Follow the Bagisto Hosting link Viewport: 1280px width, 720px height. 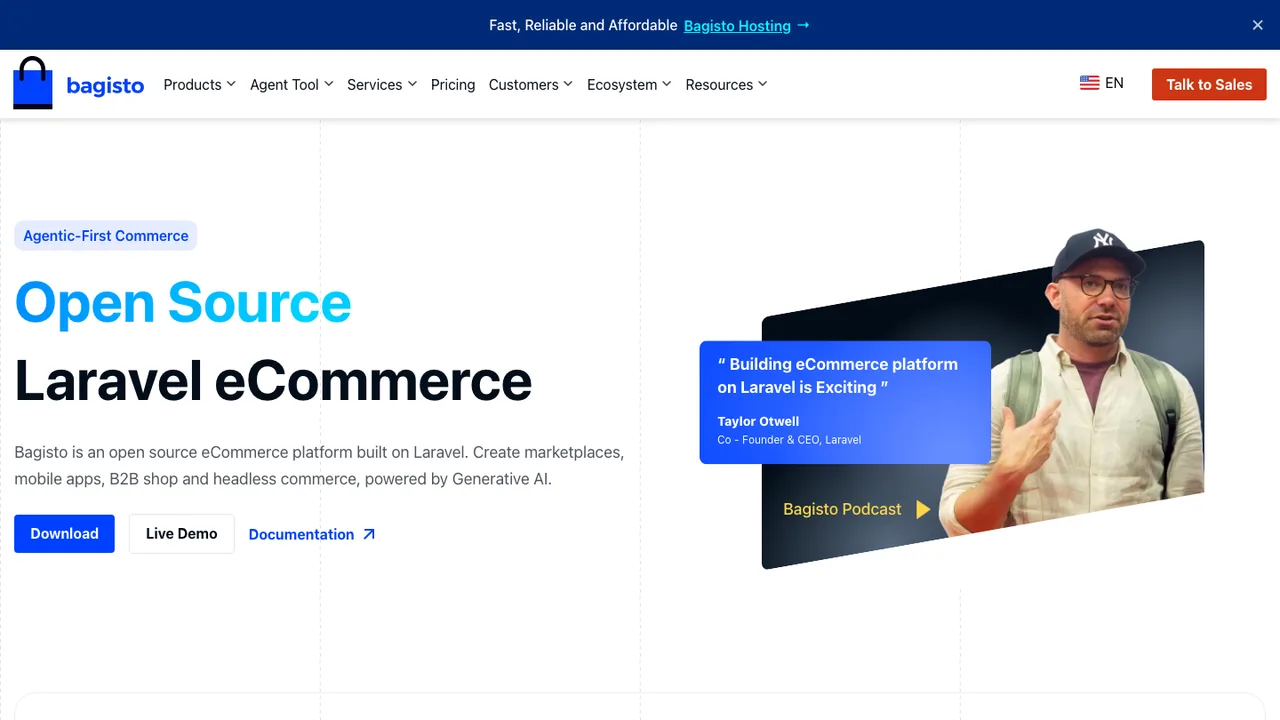click(x=737, y=26)
